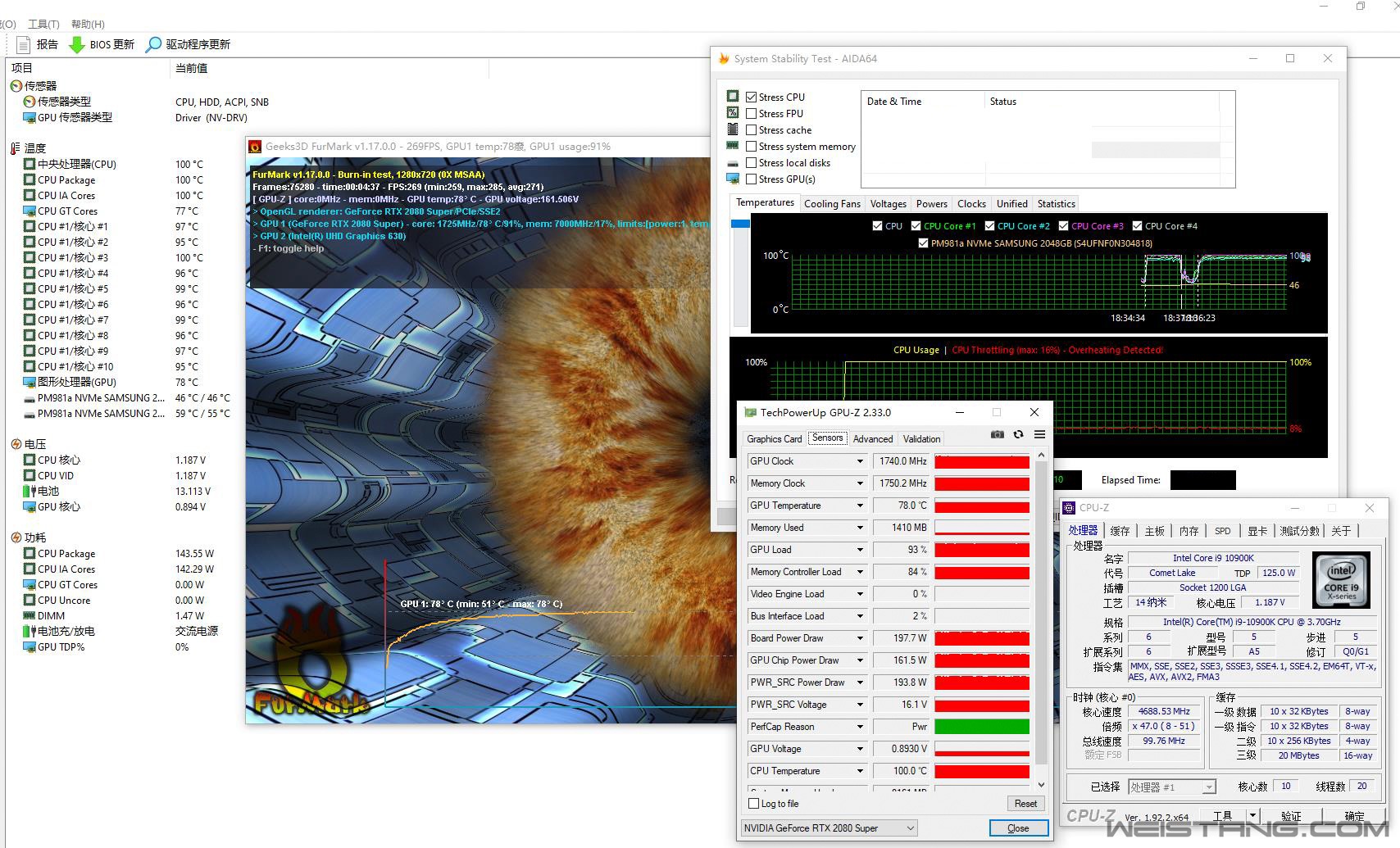Open CPU-Z tools (工具) dropdown arrow

[1252, 815]
